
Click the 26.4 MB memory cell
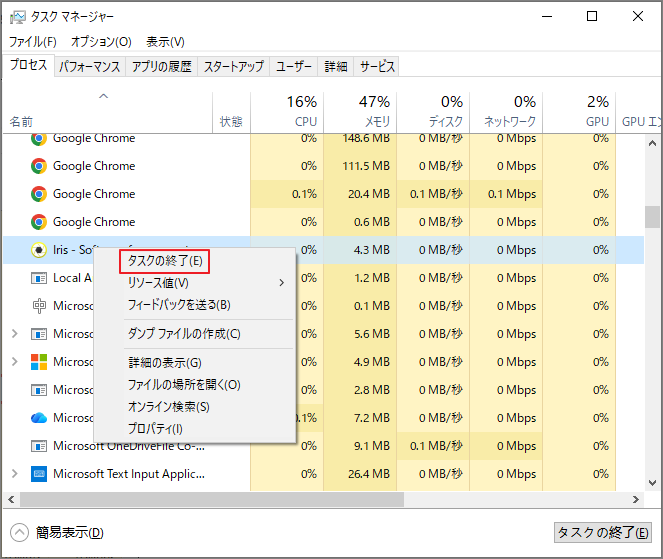point(360,474)
